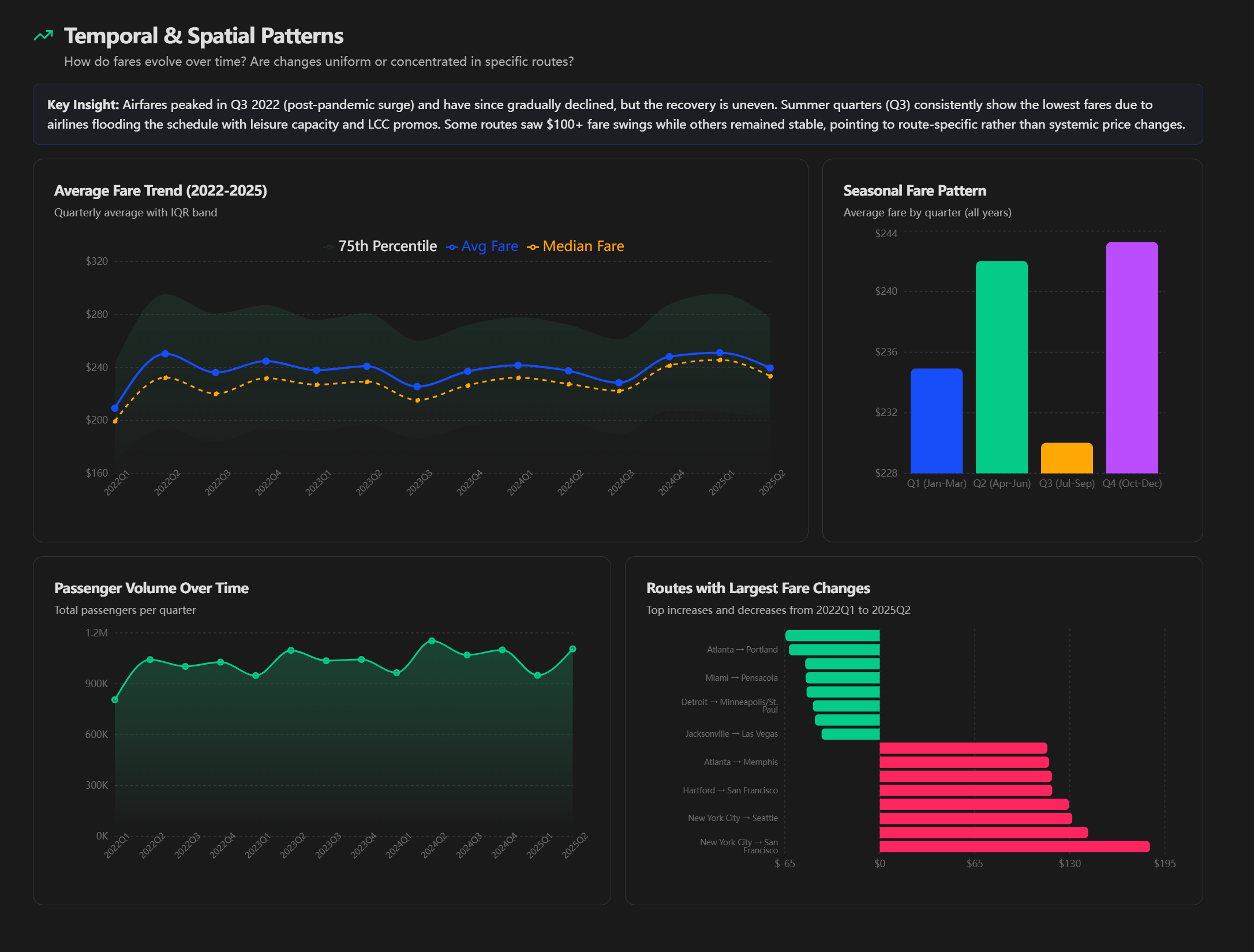Click the Hartford → San Francisco route label
This screenshot has width=1254, height=952.
coord(730,790)
